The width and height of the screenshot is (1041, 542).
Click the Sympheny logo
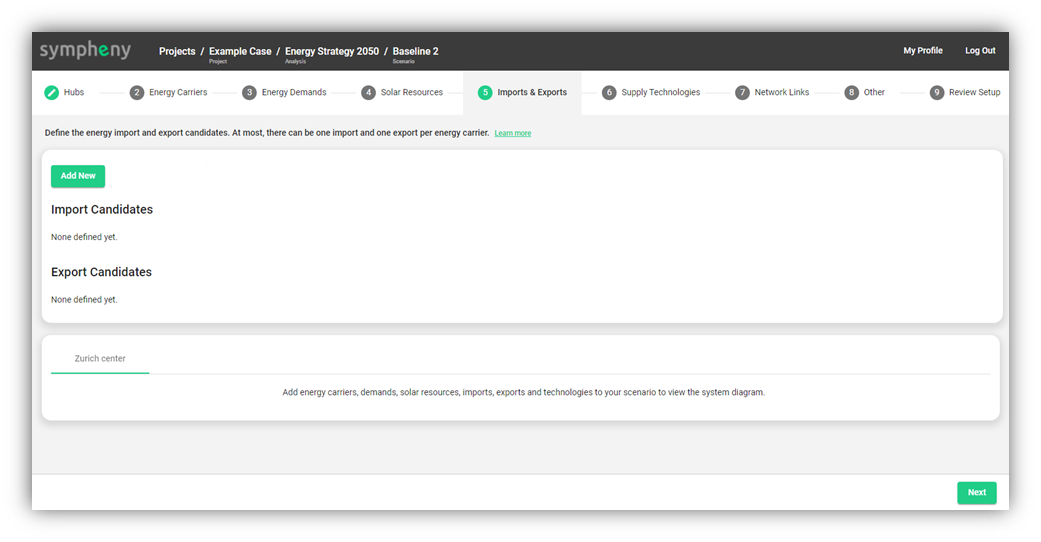pyautogui.click(x=85, y=51)
